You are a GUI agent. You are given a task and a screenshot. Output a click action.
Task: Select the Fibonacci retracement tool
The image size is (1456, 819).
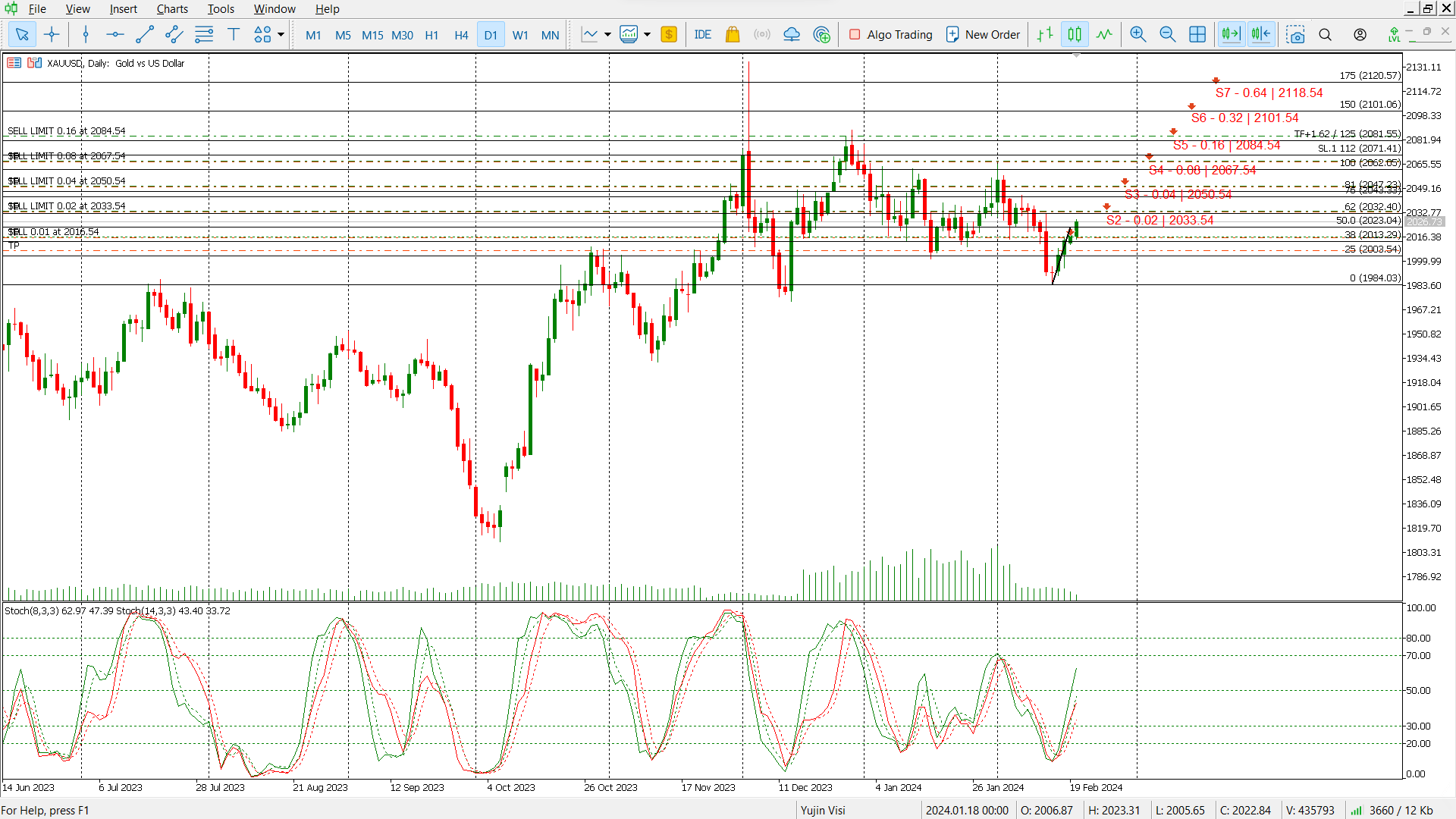tap(203, 34)
